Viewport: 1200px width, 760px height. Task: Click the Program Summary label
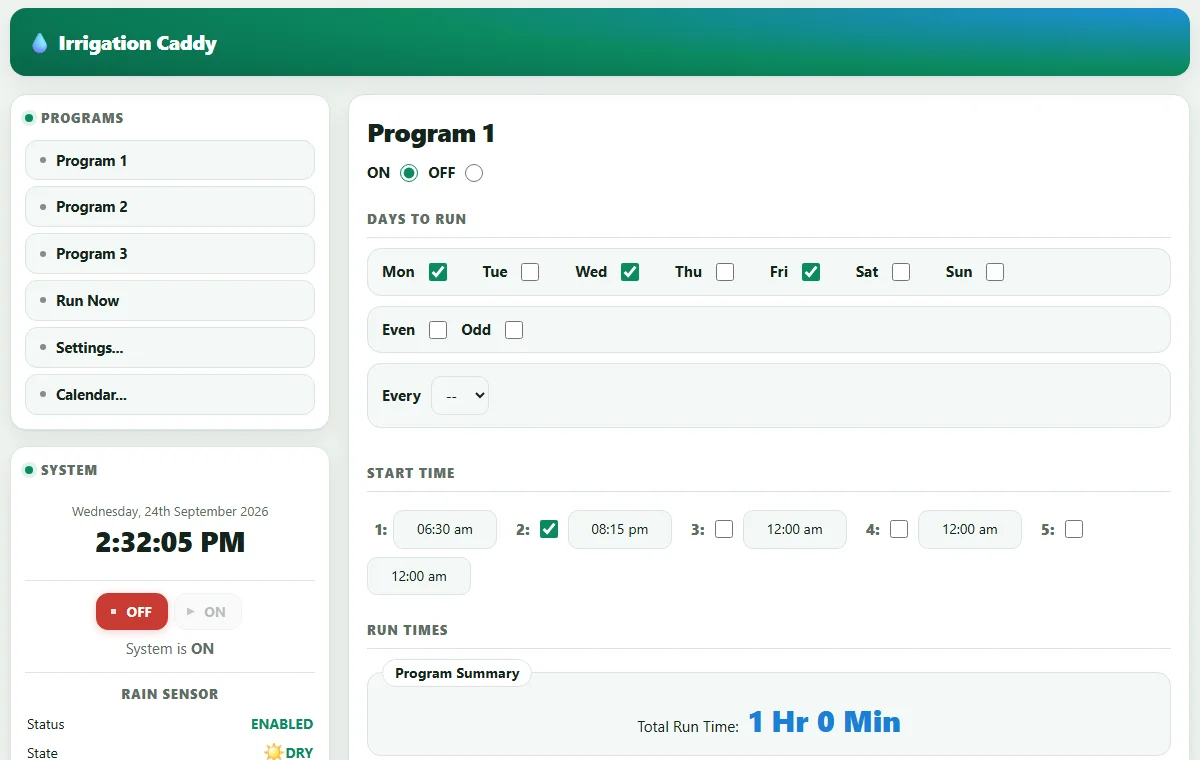coord(457,673)
